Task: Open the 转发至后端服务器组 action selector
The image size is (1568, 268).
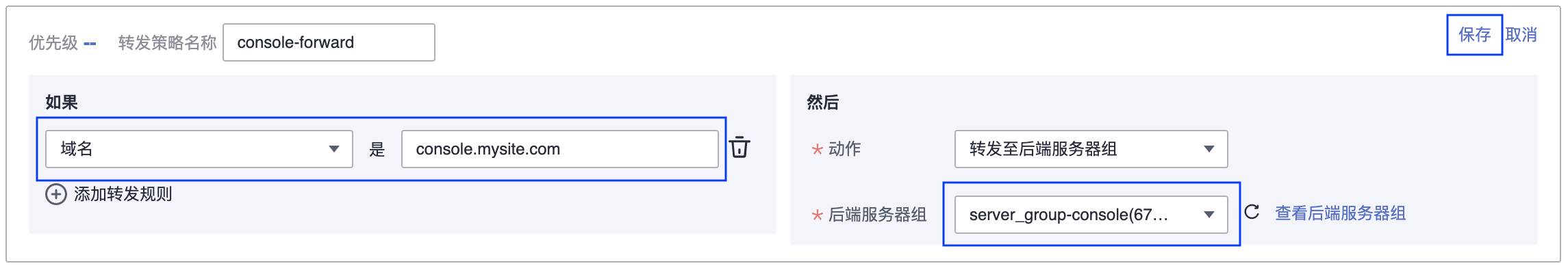Action: (x=1091, y=149)
